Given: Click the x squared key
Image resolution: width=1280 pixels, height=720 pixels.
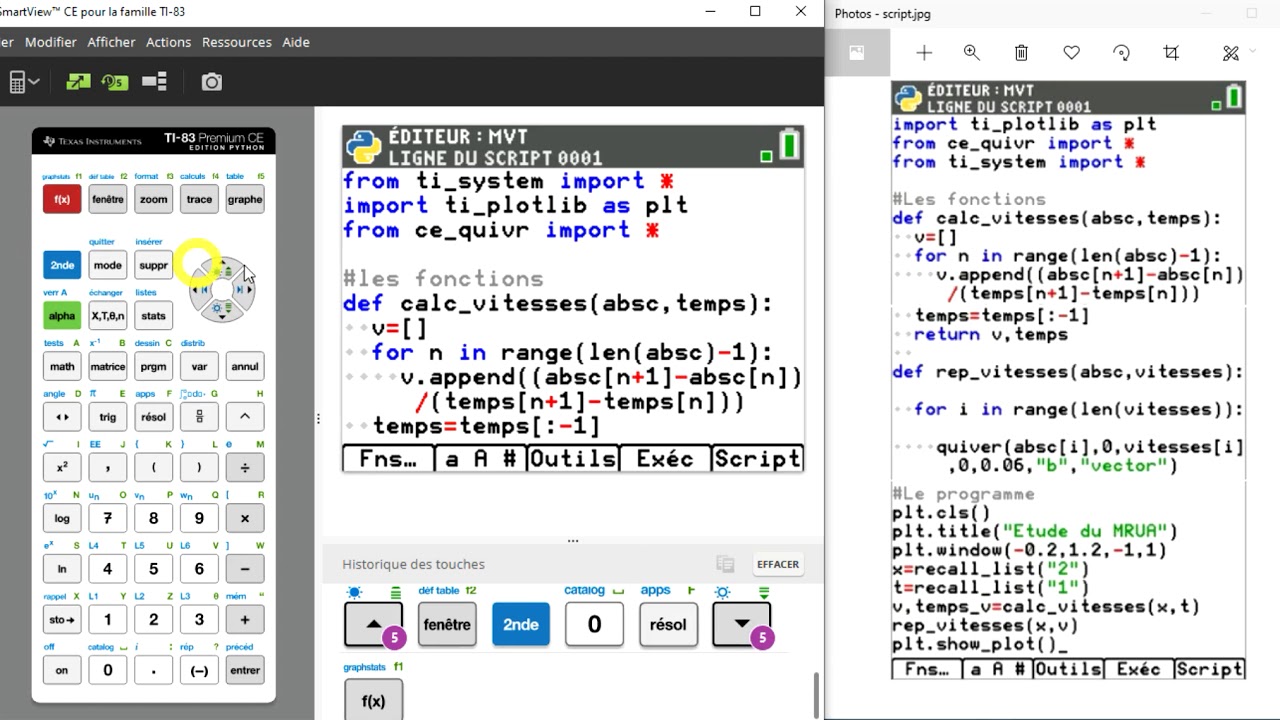Looking at the screenshot, I should [x=62, y=467].
